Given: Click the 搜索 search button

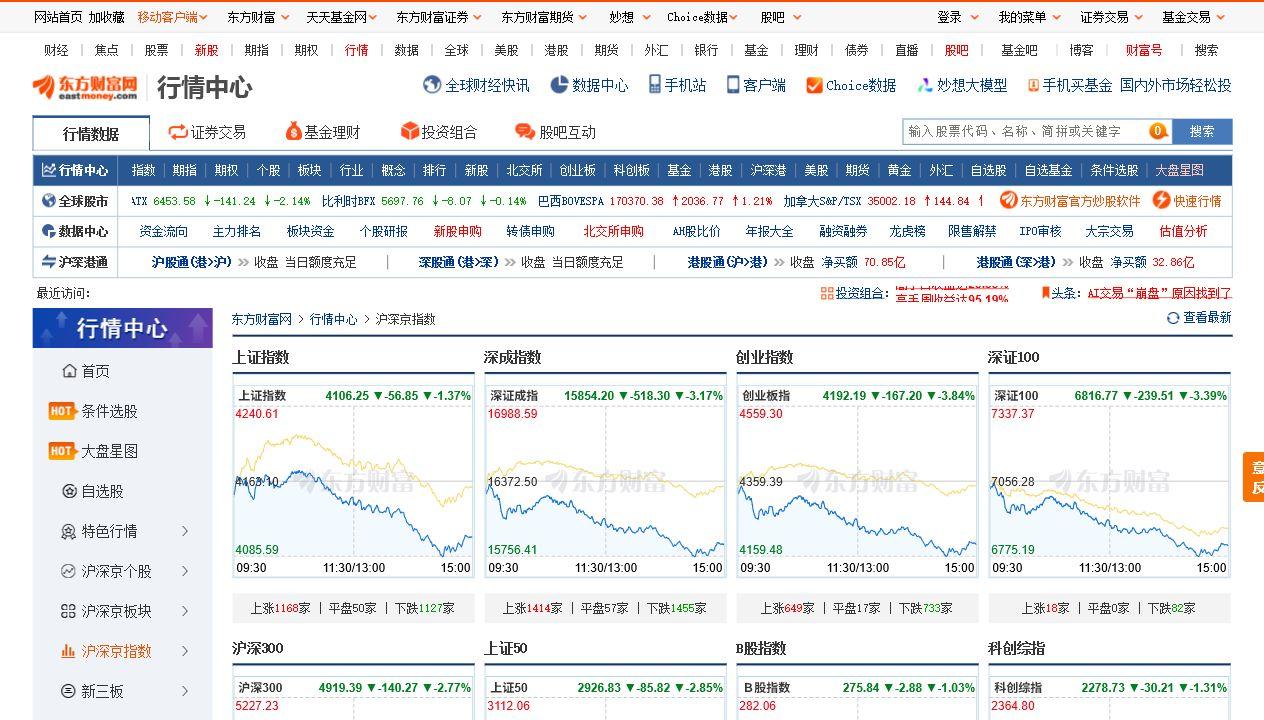Looking at the screenshot, I should pyautogui.click(x=1202, y=131).
